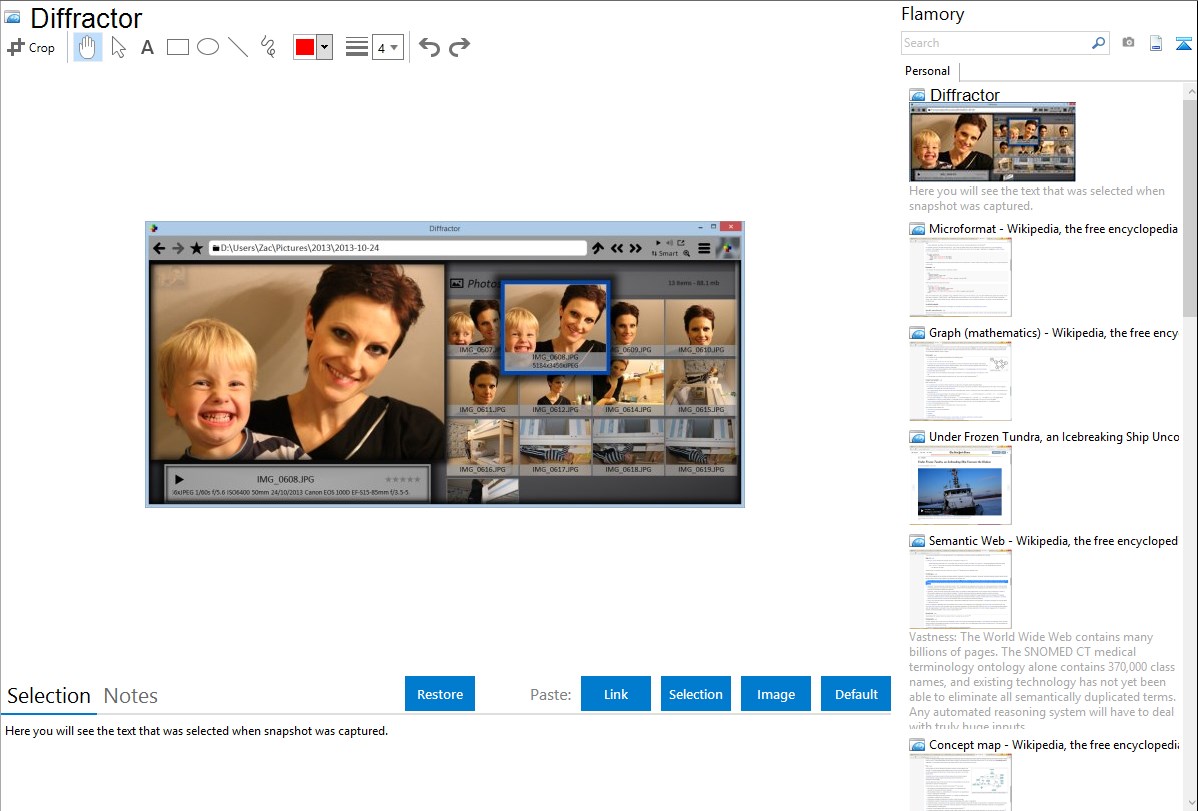Switch to the Selection tab

[49, 696]
